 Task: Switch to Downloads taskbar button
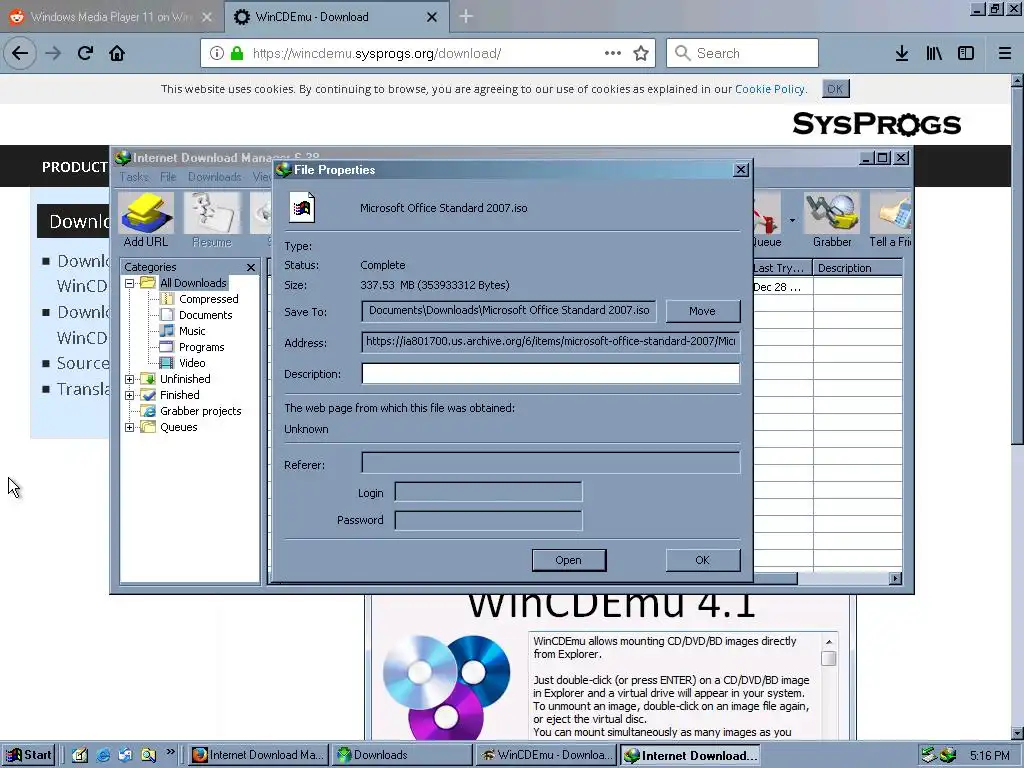tap(402, 755)
